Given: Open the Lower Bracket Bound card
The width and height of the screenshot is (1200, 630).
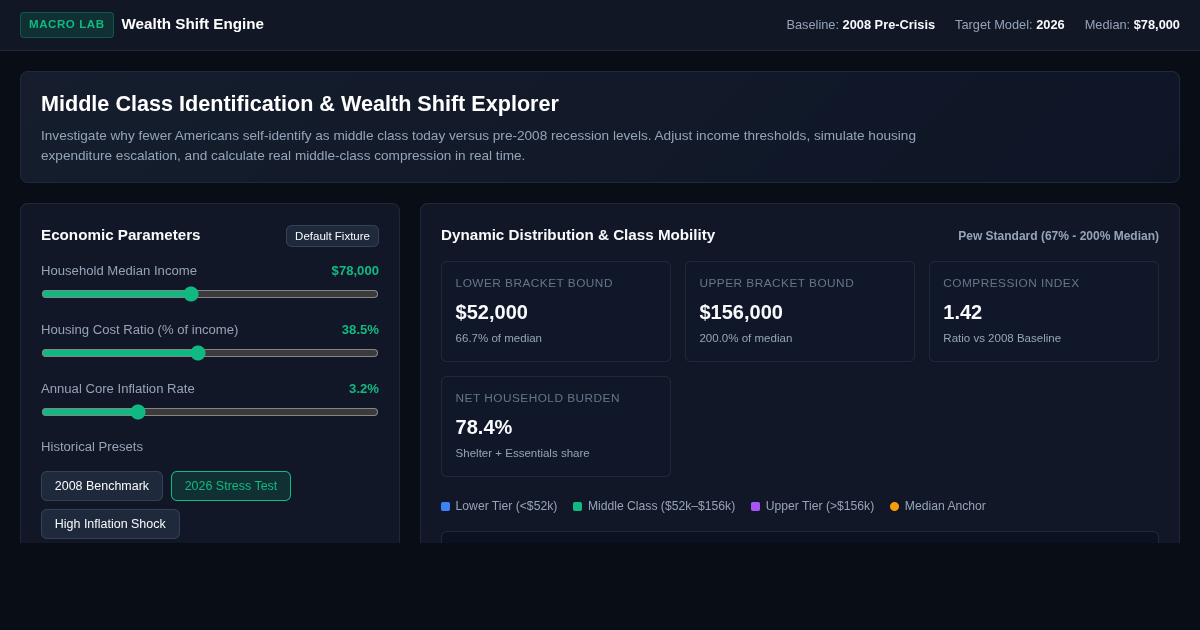Looking at the screenshot, I should [x=556, y=312].
